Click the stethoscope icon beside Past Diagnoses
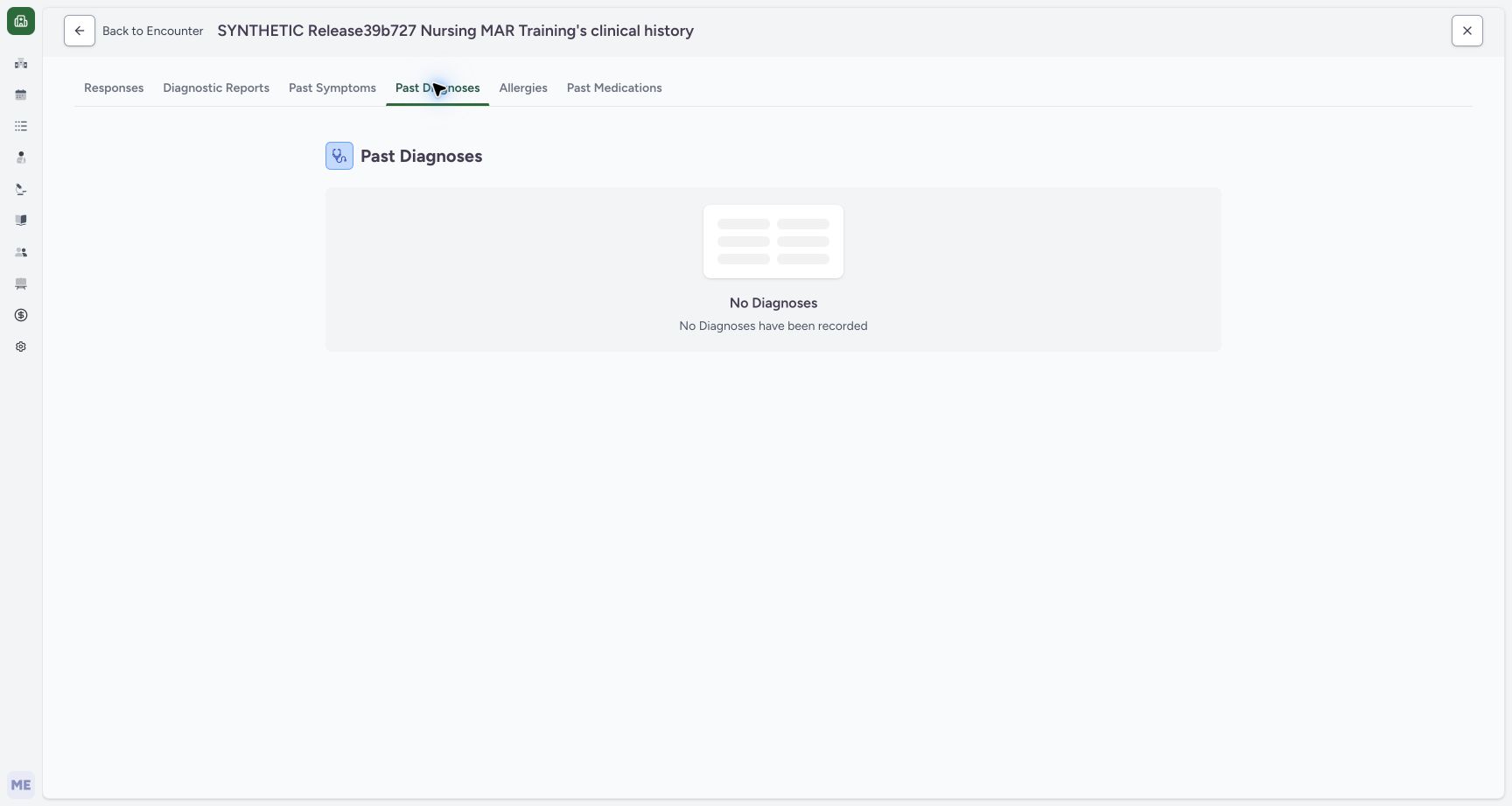1512x806 pixels. (x=339, y=156)
